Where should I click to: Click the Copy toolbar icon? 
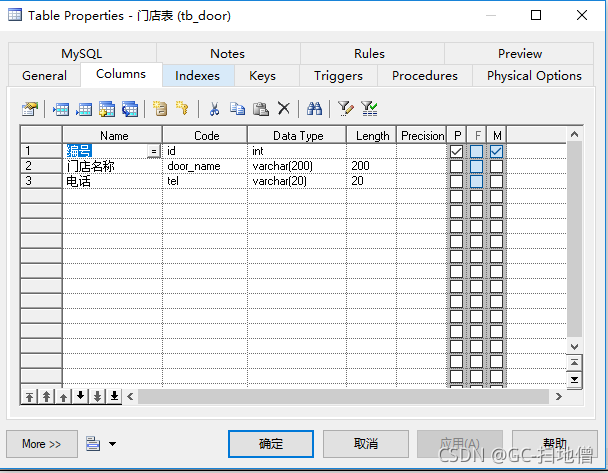tap(237, 109)
